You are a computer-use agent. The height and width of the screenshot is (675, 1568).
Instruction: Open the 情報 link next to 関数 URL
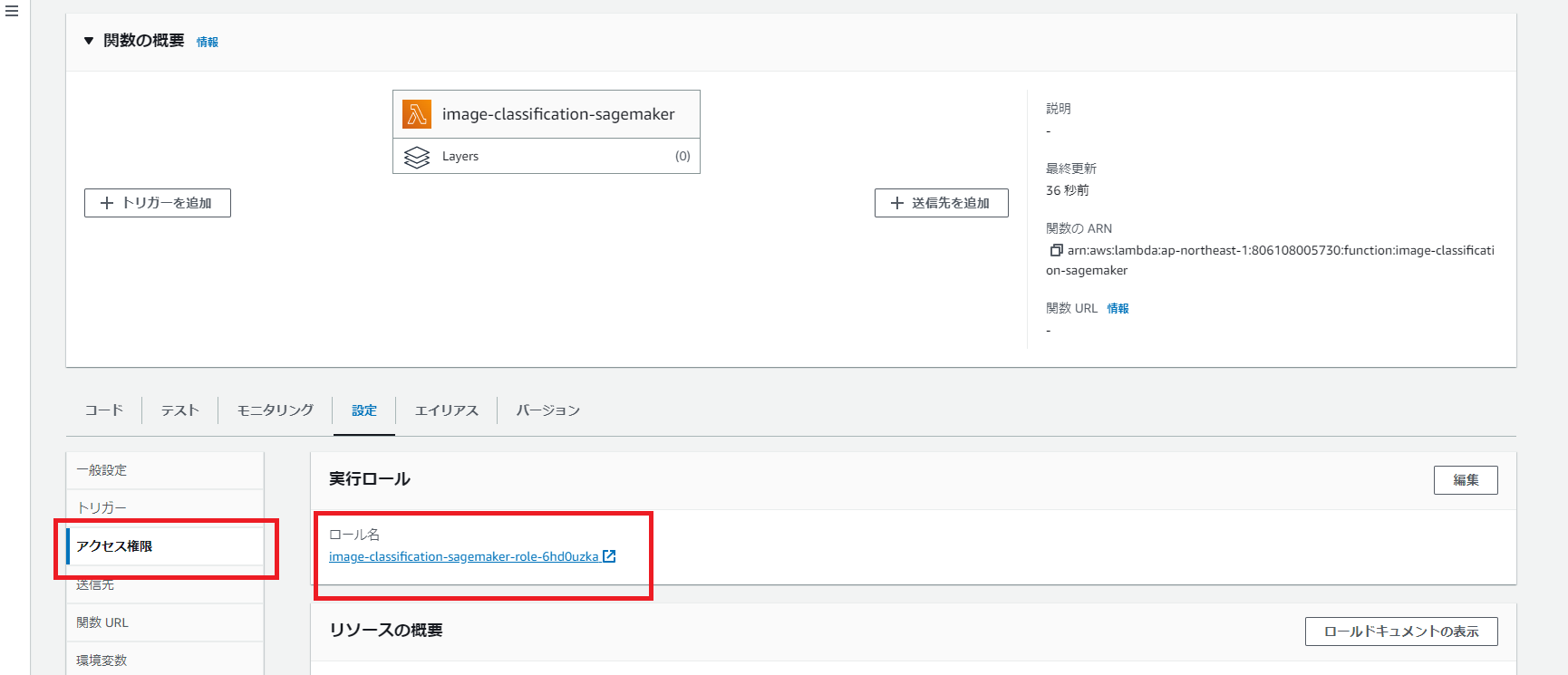point(1118,308)
